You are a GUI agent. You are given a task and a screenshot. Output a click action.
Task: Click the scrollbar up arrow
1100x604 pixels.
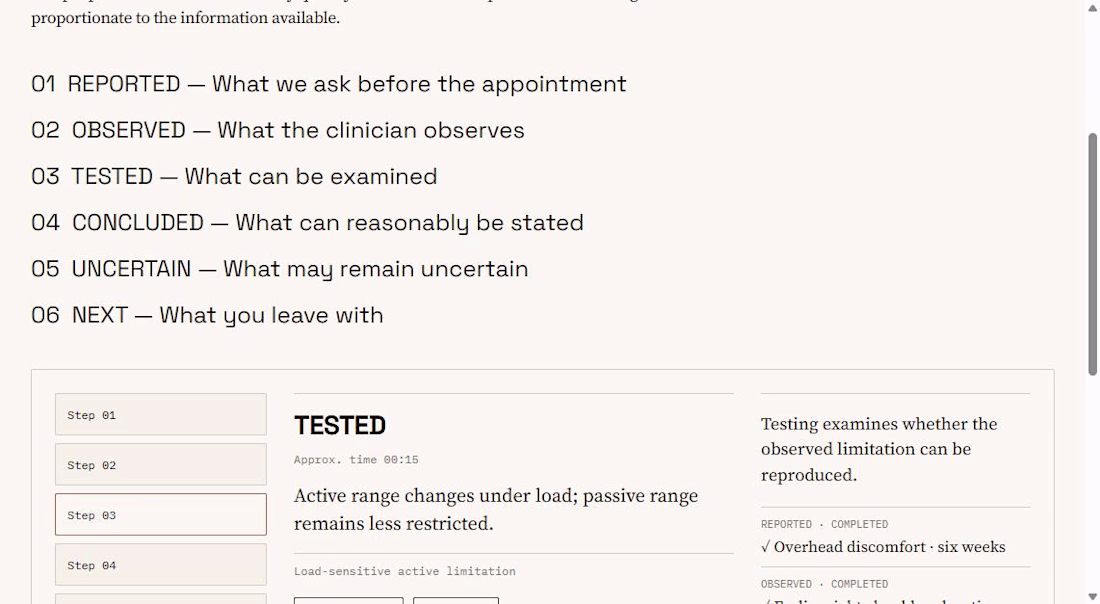(1092, 7)
